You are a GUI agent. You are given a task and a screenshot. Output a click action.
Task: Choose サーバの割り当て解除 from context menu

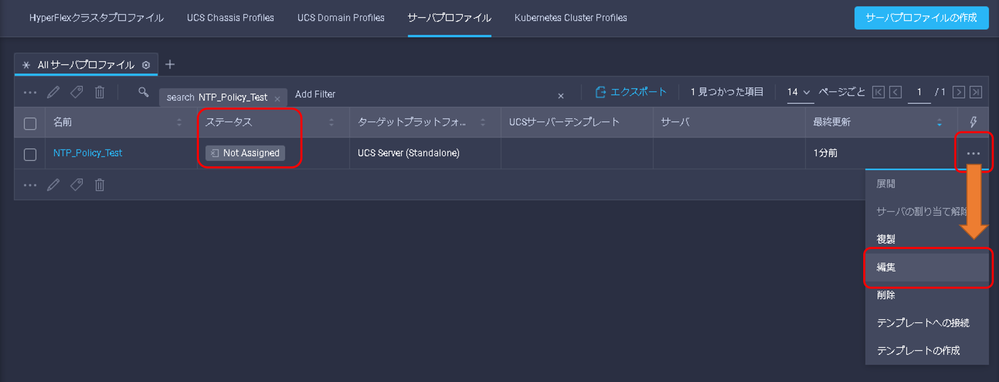point(928,211)
